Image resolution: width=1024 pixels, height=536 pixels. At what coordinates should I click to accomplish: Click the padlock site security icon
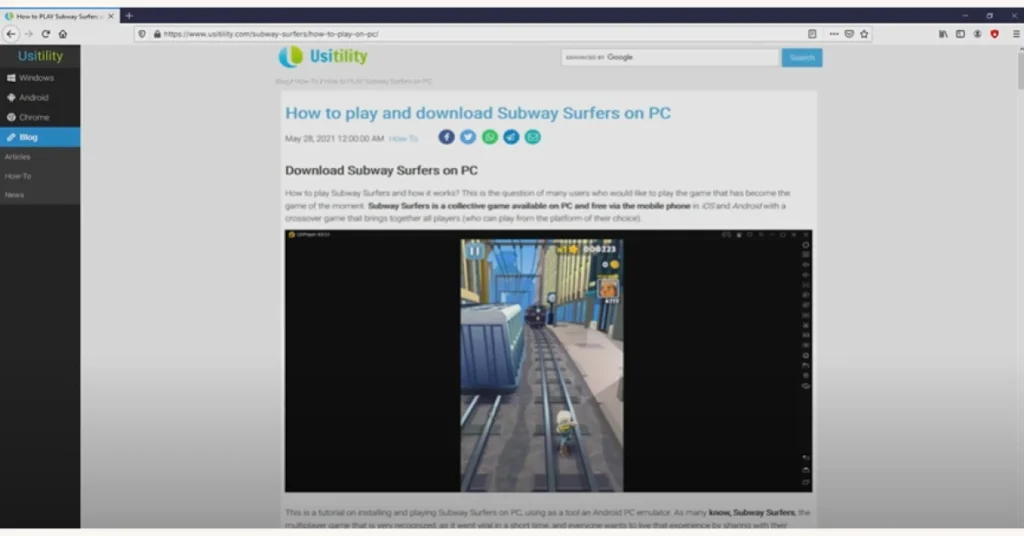point(157,34)
